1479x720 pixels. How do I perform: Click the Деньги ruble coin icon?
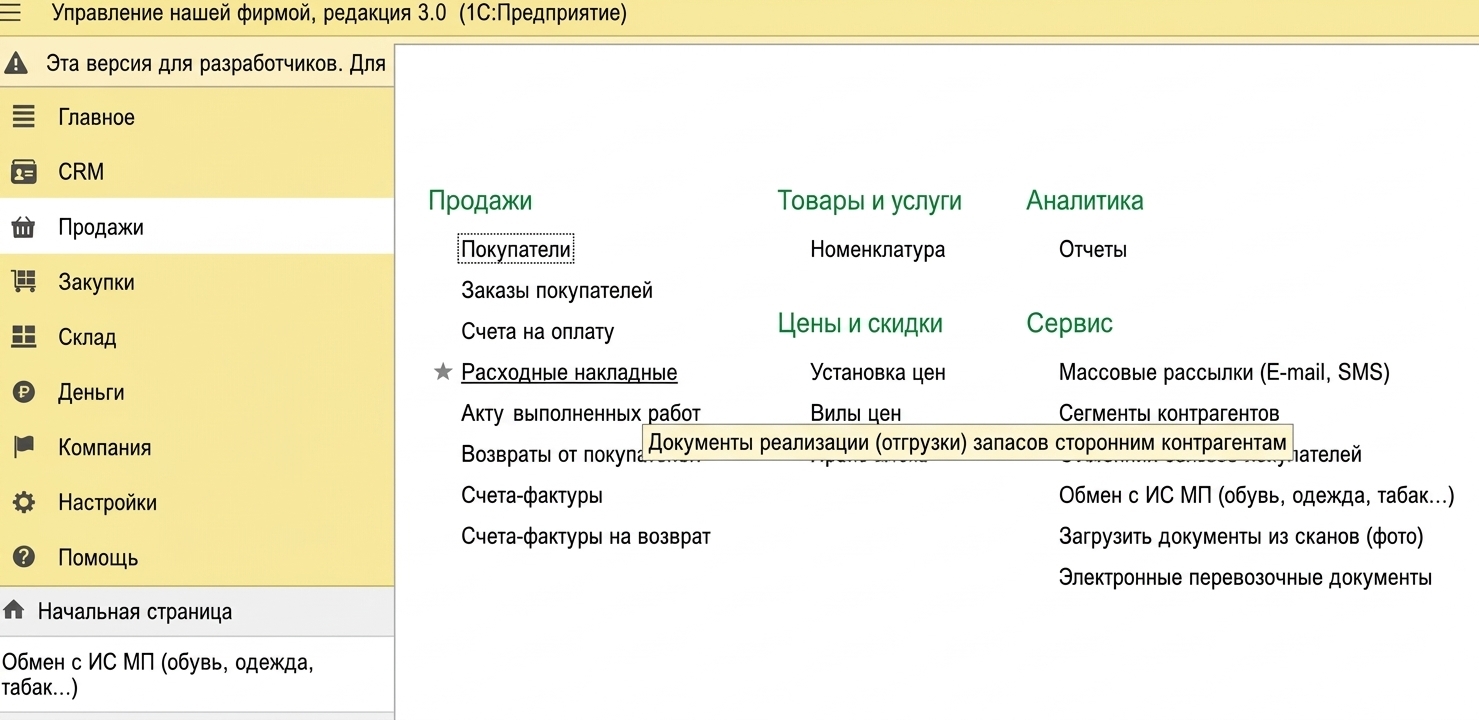(x=23, y=392)
